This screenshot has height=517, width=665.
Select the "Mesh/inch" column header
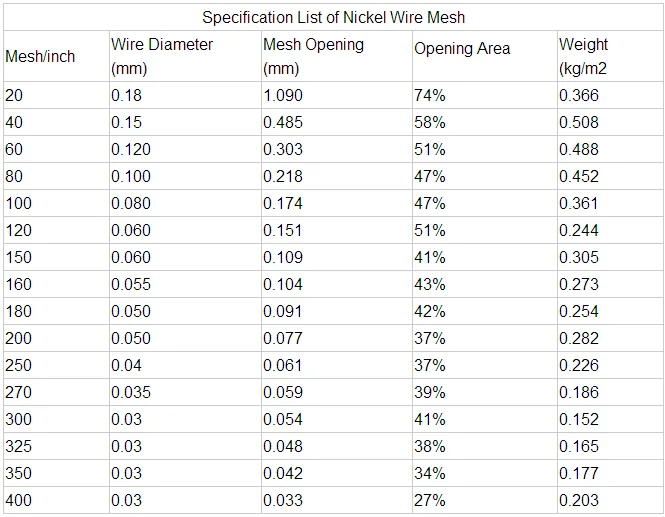[x=40, y=56]
